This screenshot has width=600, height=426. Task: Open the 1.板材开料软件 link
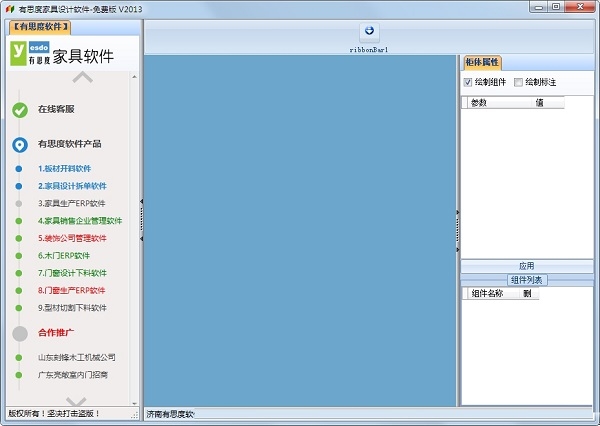pyautogui.click(x=64, y=169)
